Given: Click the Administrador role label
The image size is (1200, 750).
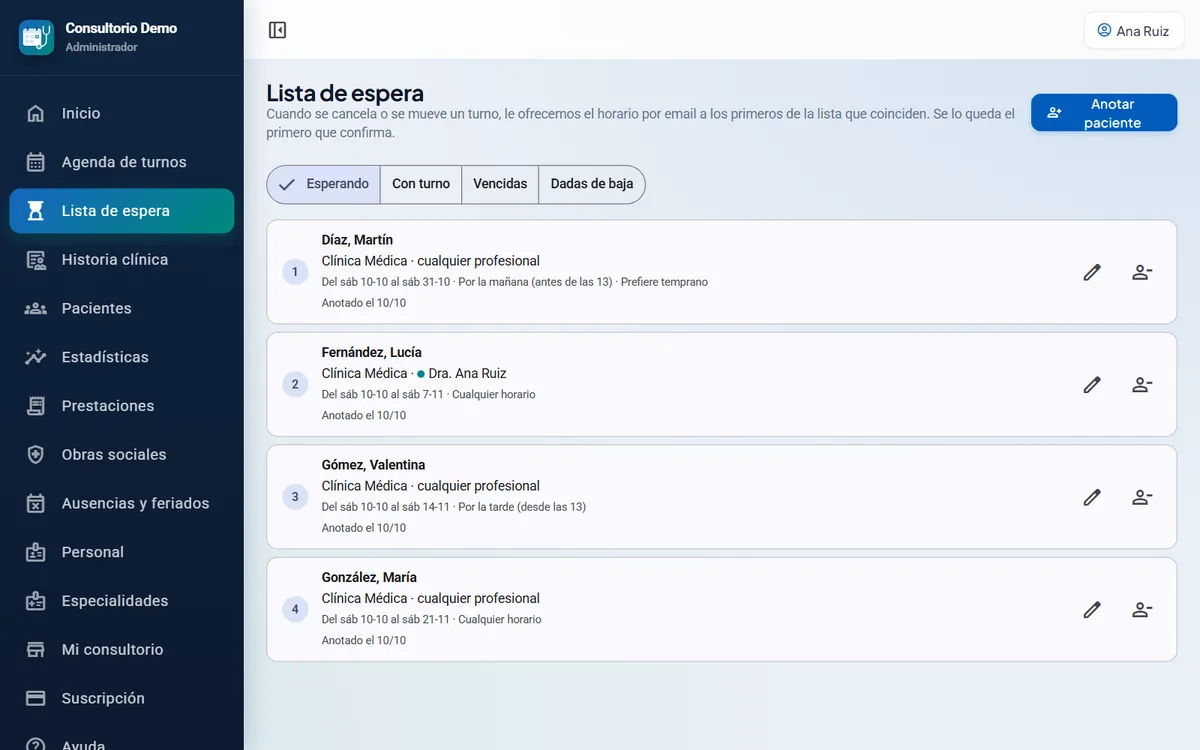Looking at the screenshot, I should (x=102, y=47).
